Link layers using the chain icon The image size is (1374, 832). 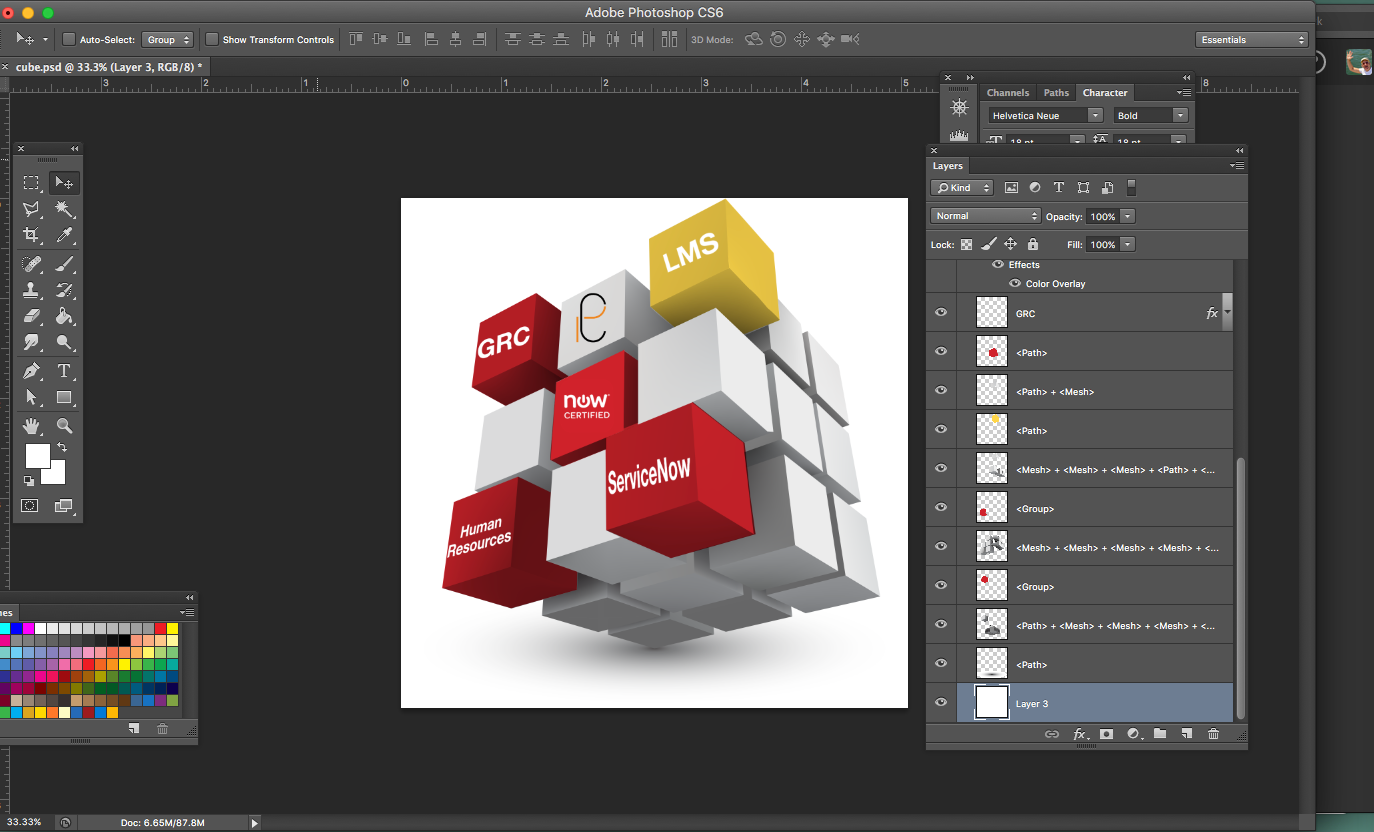(1052, 734)
